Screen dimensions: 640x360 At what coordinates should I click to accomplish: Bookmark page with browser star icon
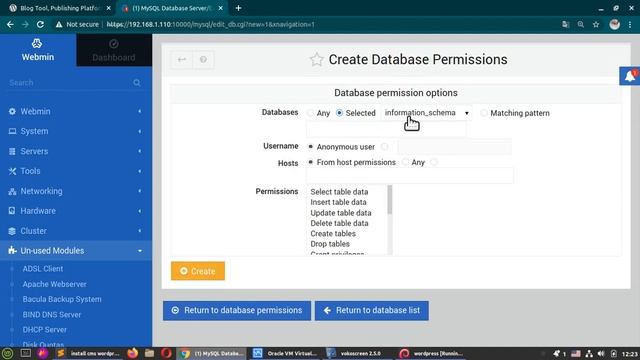[596, 24]
